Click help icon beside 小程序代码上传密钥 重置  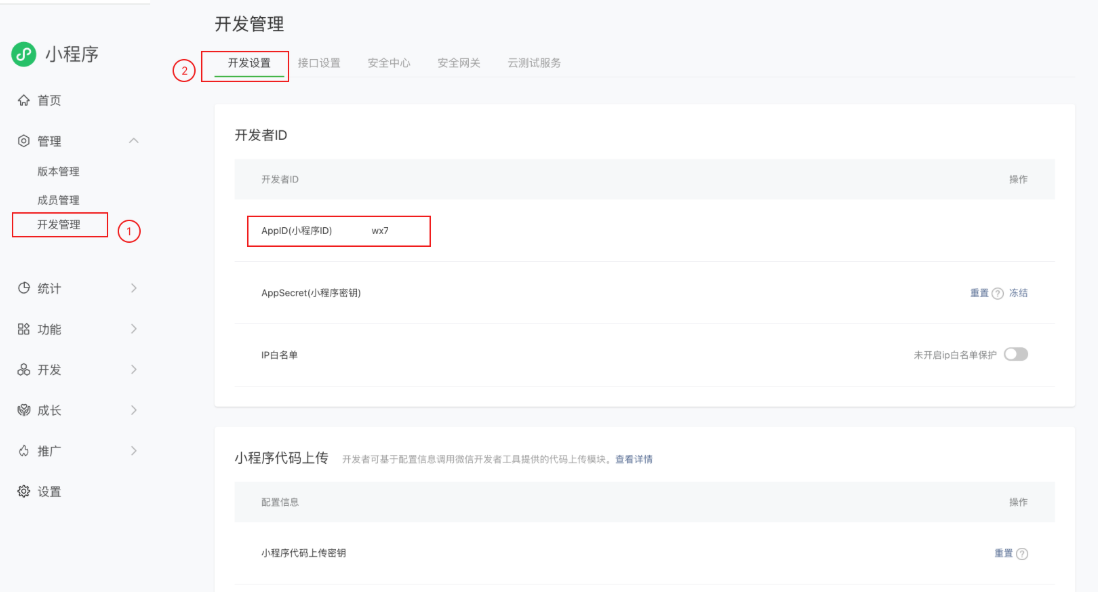coord(1022,554)
